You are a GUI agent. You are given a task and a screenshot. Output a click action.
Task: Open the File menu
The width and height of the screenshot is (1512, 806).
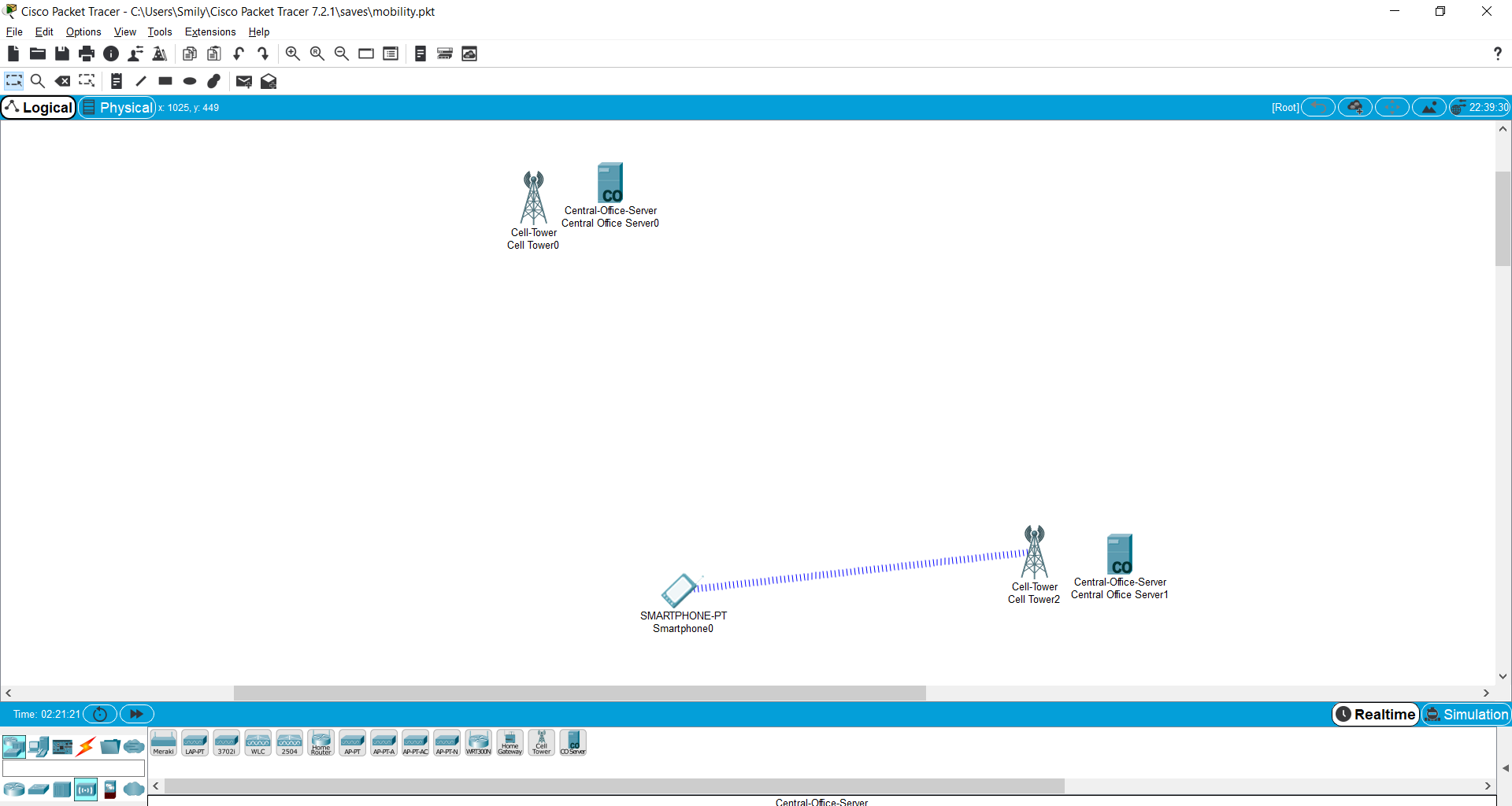(14, 31)
